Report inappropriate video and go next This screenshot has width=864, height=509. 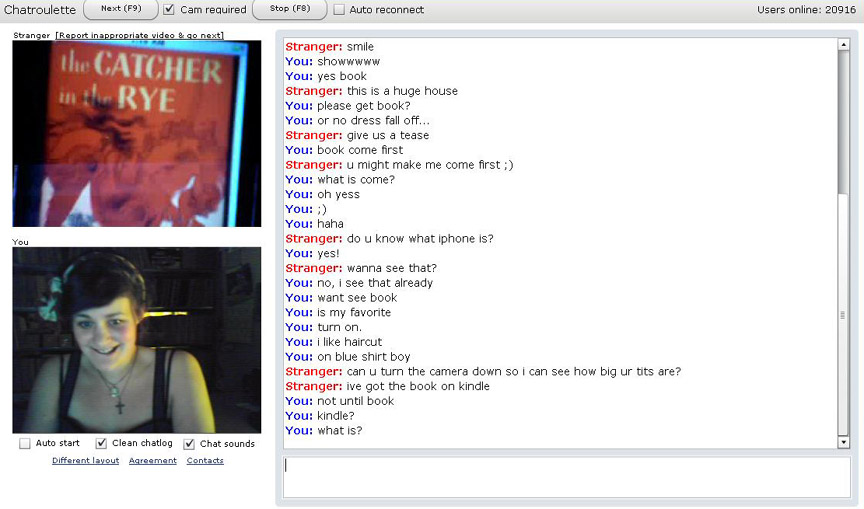(x=140, y=35)
